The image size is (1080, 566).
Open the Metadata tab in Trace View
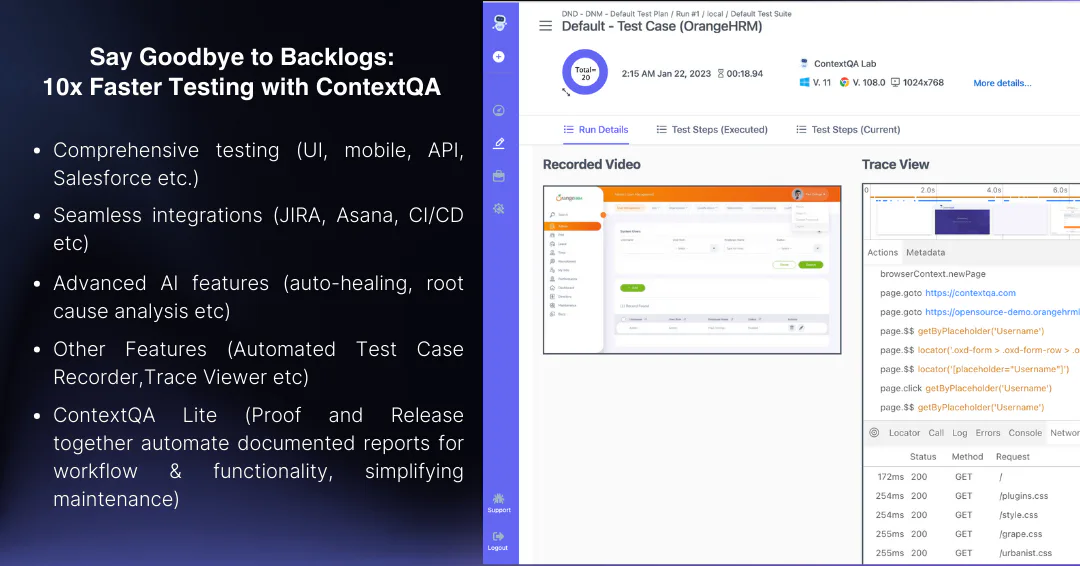(x=925, y=253)
